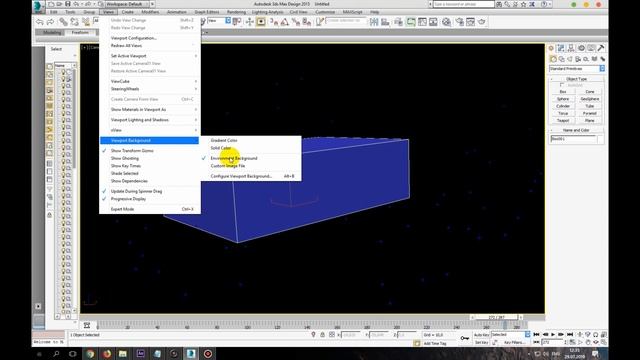Screen dimensions: 640x360
Task: Click the Sphere primitive button
Action: (x=563, y=99)
